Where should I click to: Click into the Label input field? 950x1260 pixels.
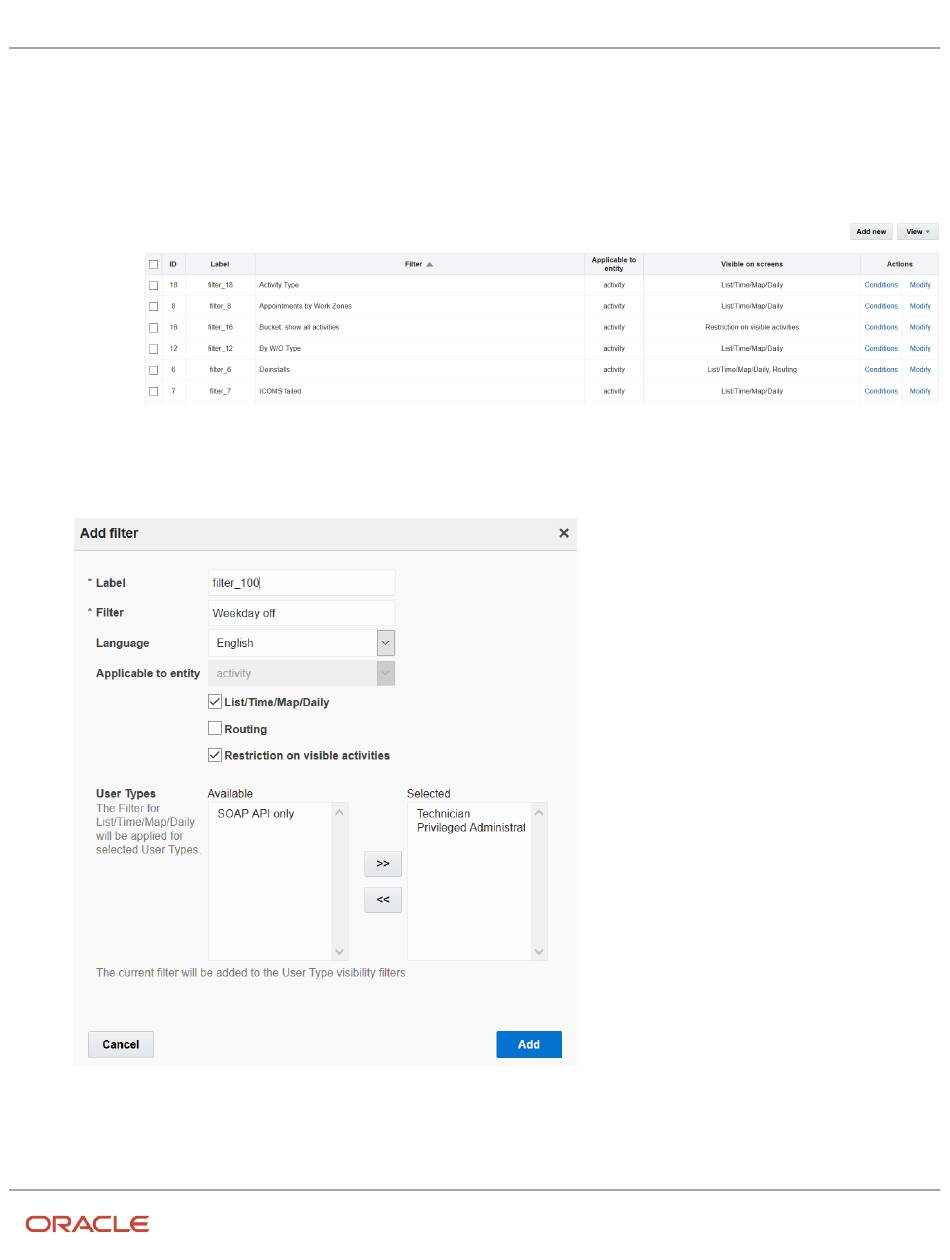(301, 583)
